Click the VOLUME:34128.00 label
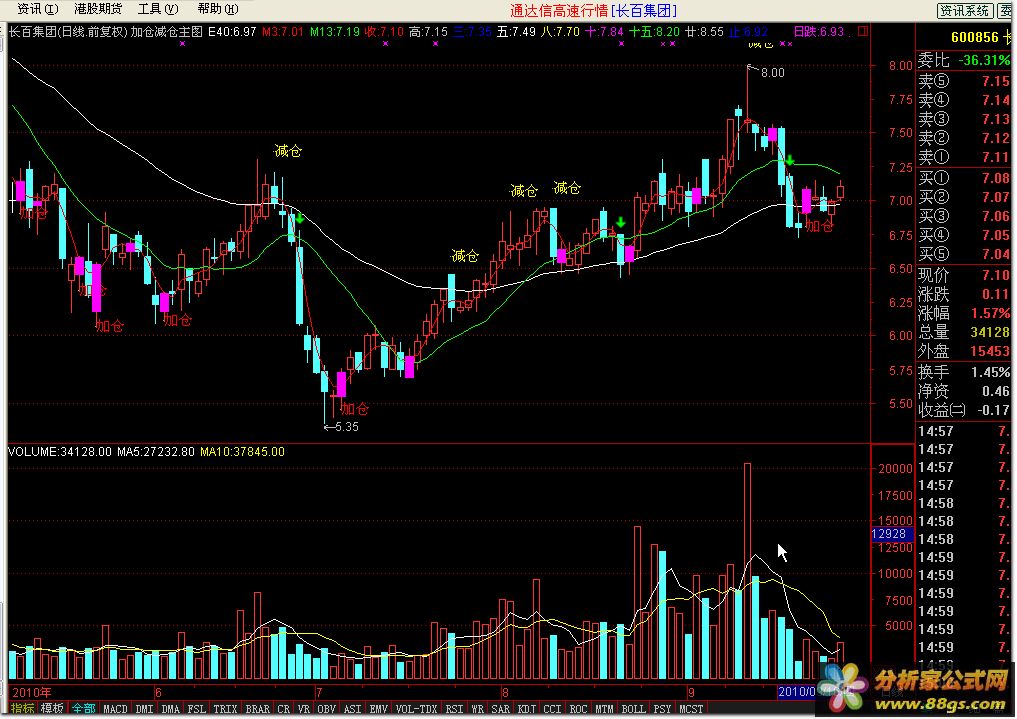The height and width of the screenshot is (719, 1017). click(x=60, y=451)
